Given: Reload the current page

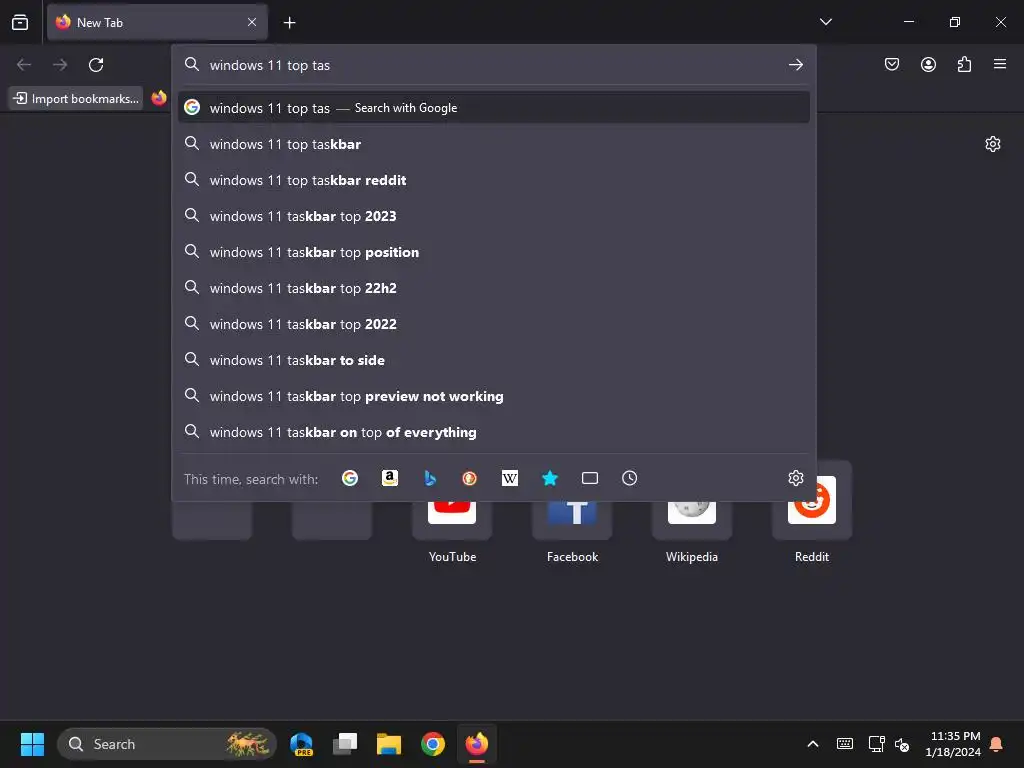Looking at the screenshot, I should [x=96, y=65].
